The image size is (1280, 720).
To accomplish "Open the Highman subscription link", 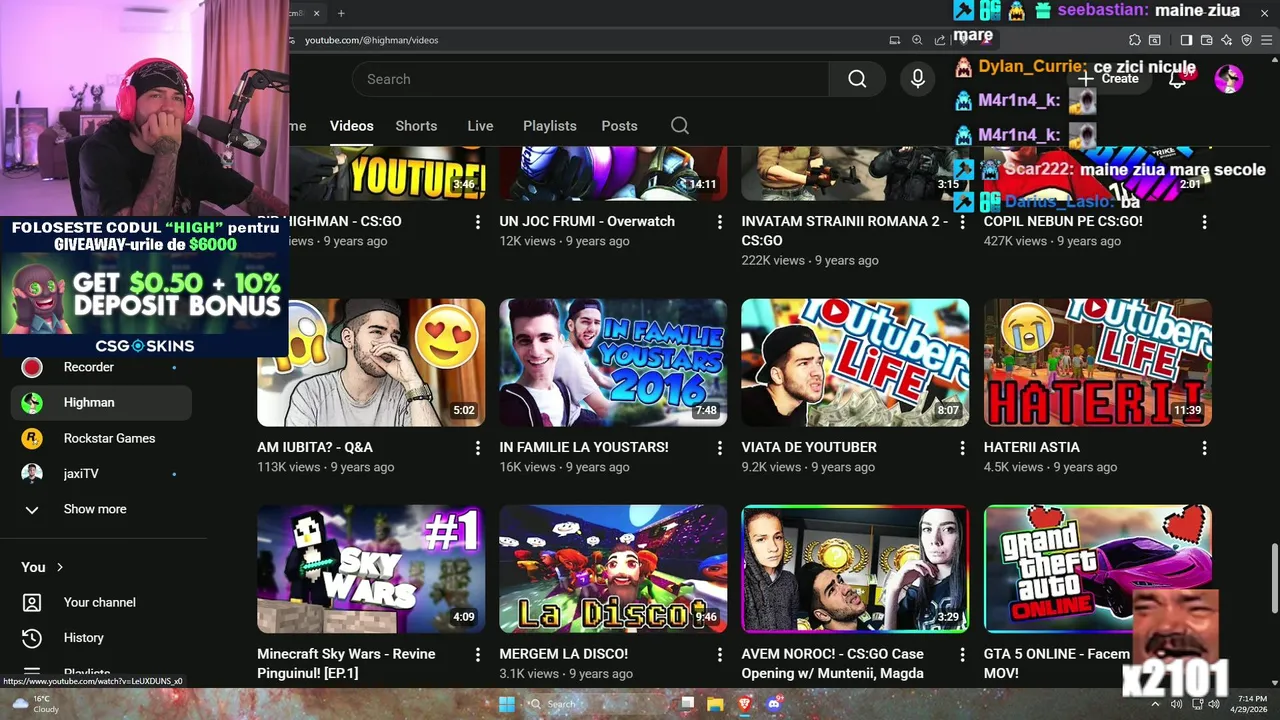I will 101,402.
